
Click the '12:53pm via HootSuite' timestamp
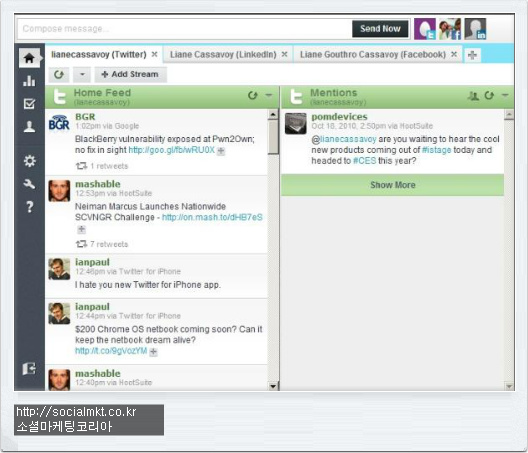pyautogui.click(x=113, y=193)
